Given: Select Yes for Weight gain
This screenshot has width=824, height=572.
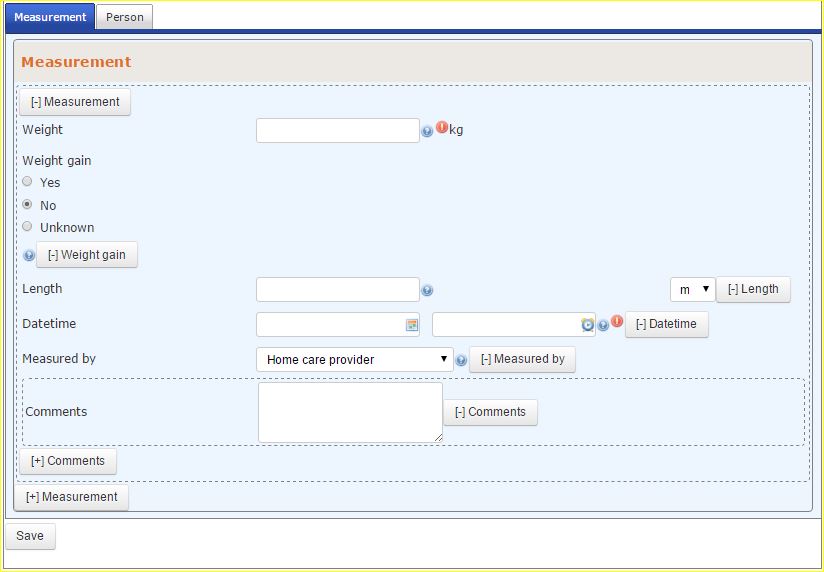Looking at the screenshot, I should (27, 181).
